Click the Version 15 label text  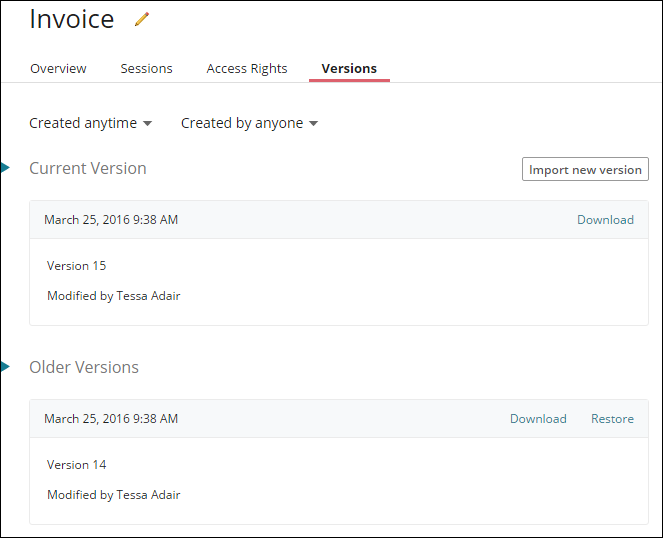[x=76, y=266]
